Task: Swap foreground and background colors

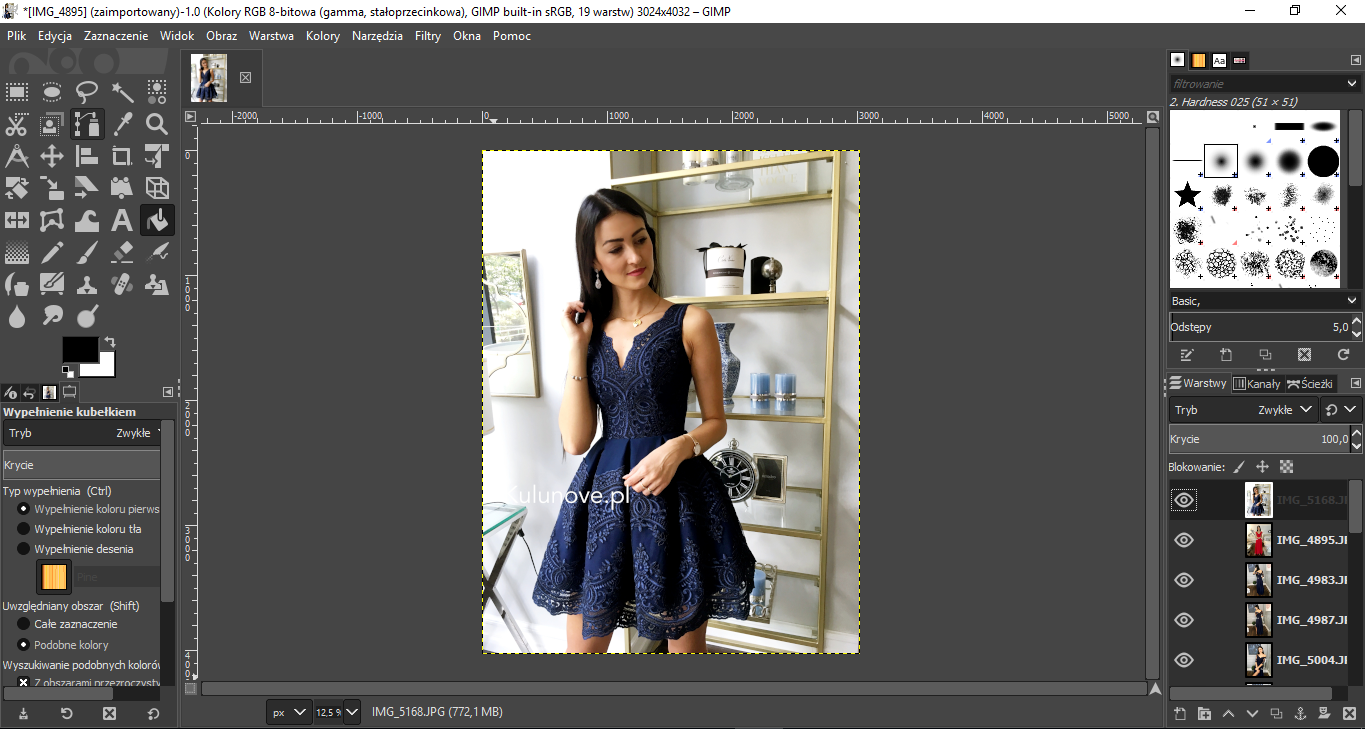Action: [x=110, y=342]
